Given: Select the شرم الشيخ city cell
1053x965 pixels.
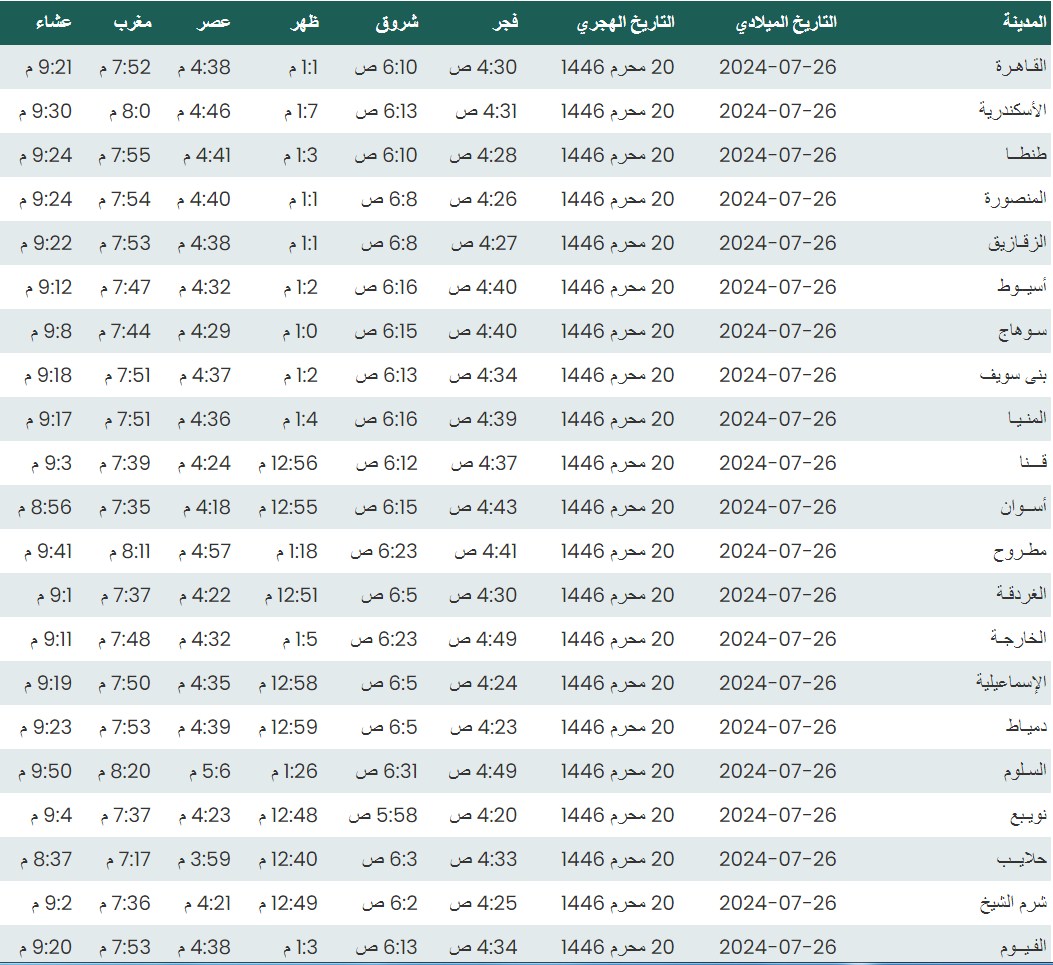Looking at the screenshot, I should [1013, 903].
